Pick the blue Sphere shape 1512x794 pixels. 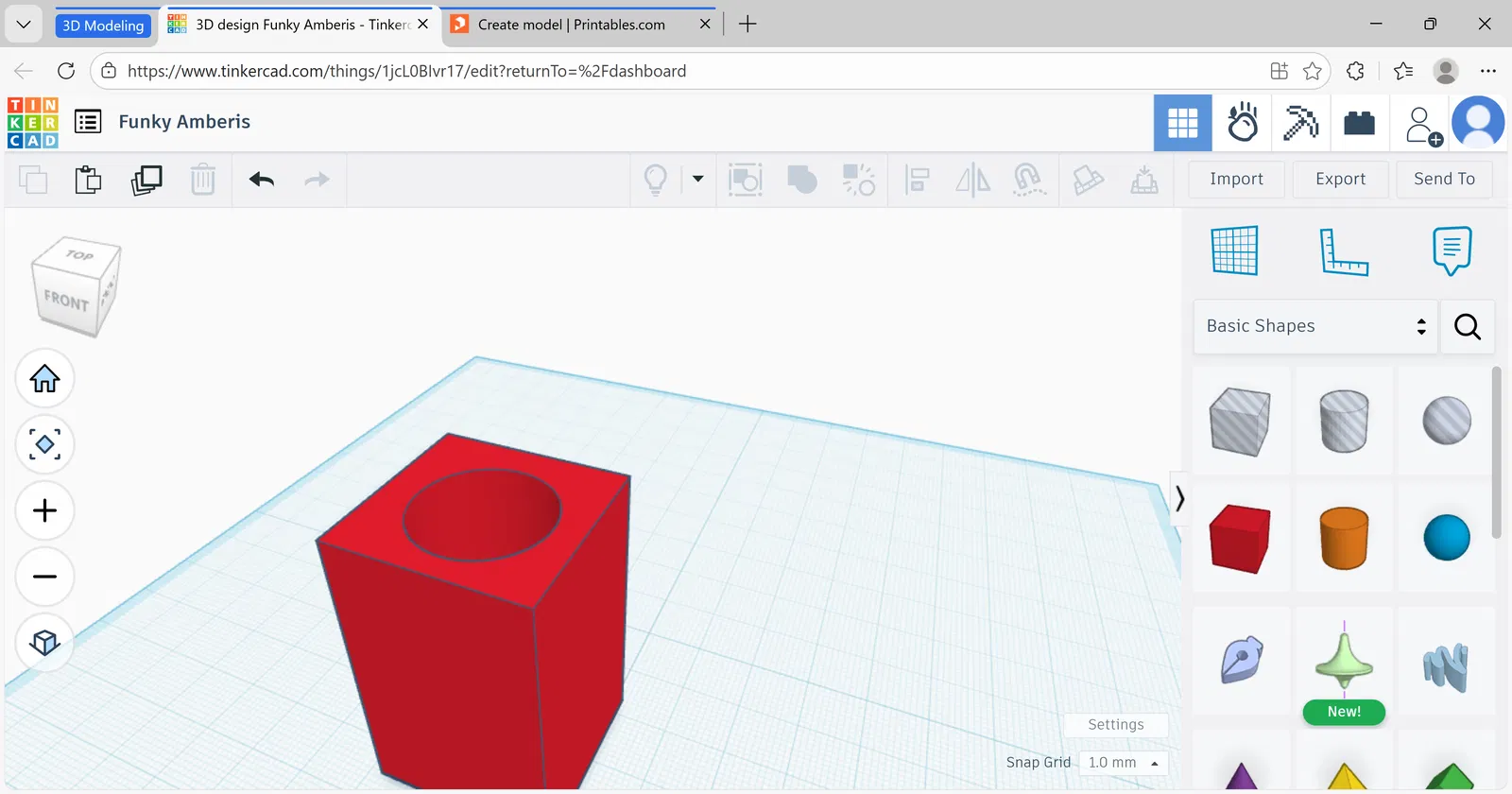(1447, 539)
